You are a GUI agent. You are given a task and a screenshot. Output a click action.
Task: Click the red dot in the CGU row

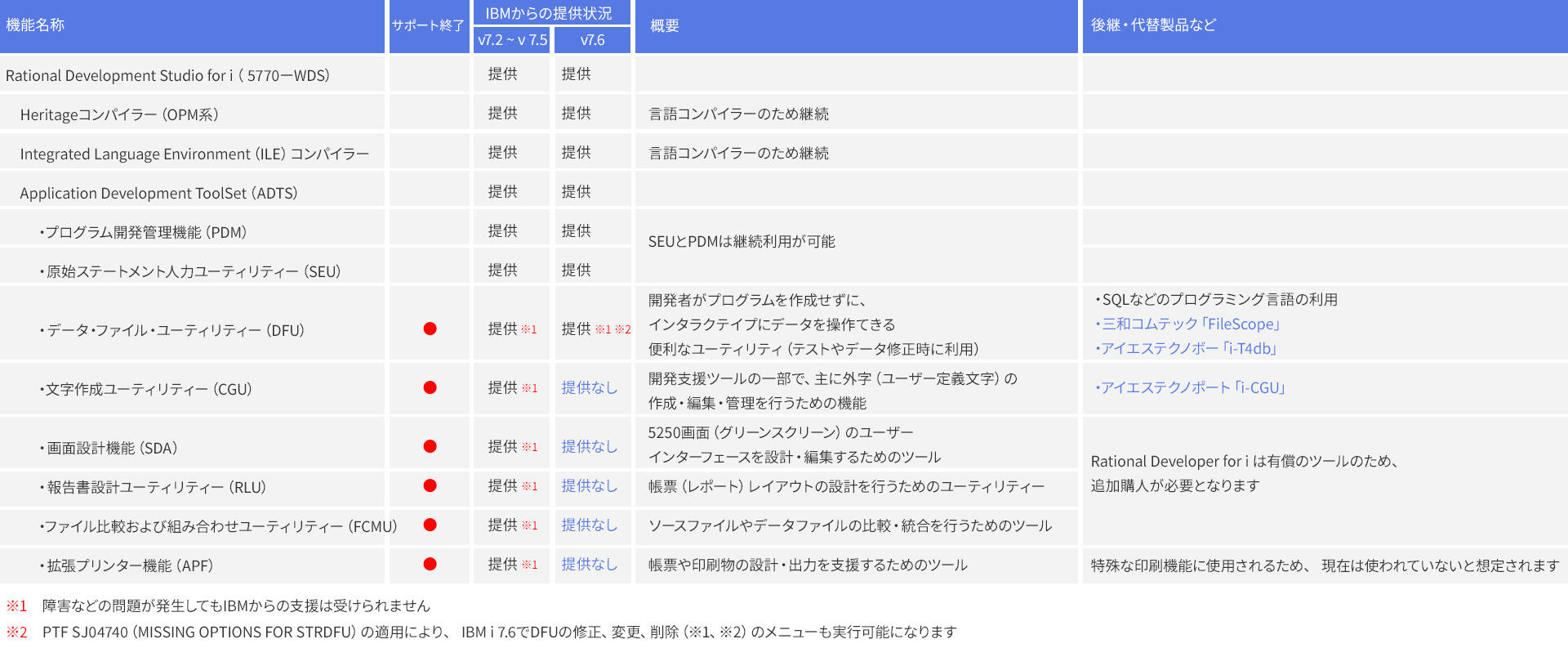[x=430, y=387]
